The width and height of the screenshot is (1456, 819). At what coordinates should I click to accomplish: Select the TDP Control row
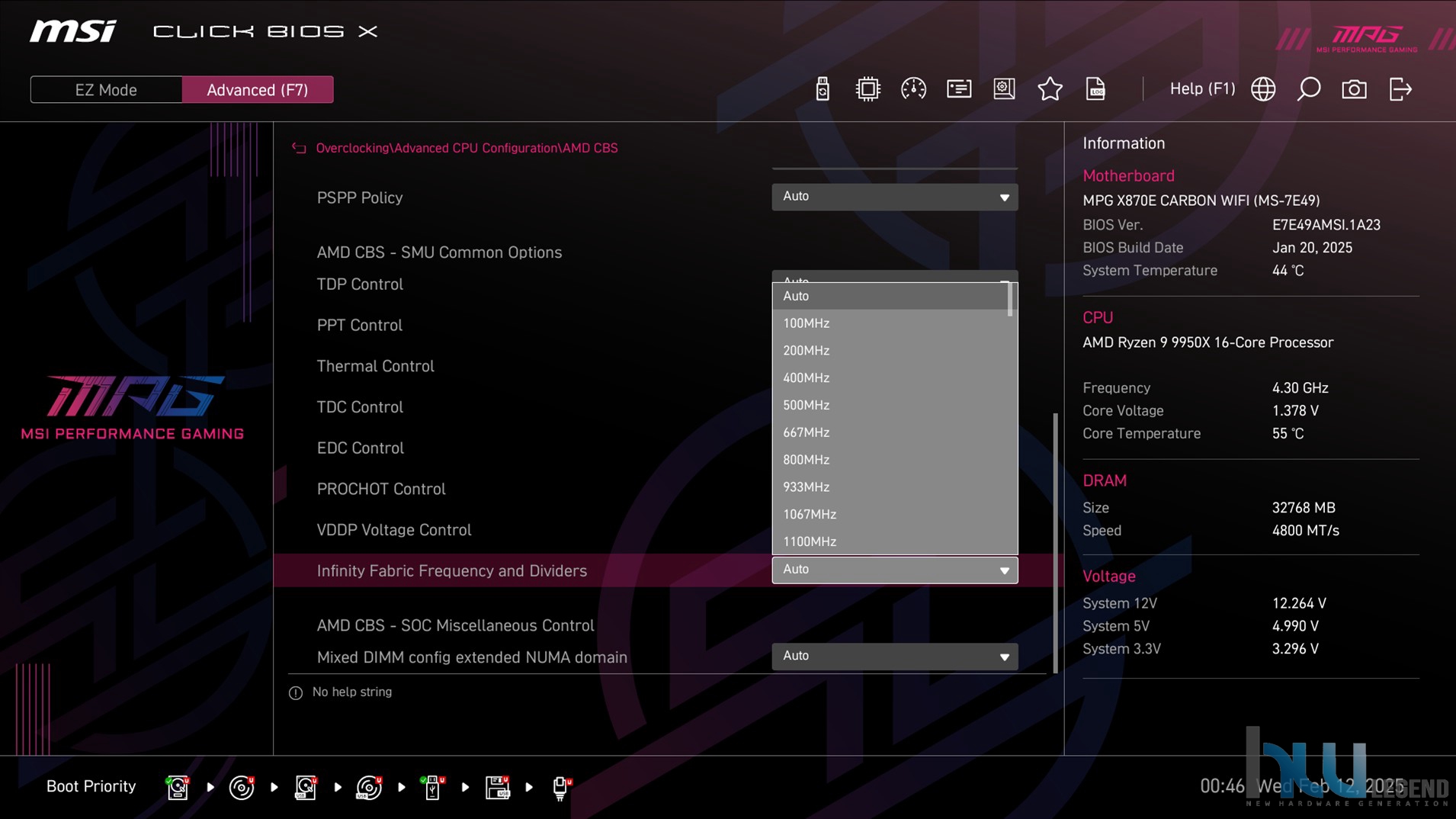click(360, 284)
